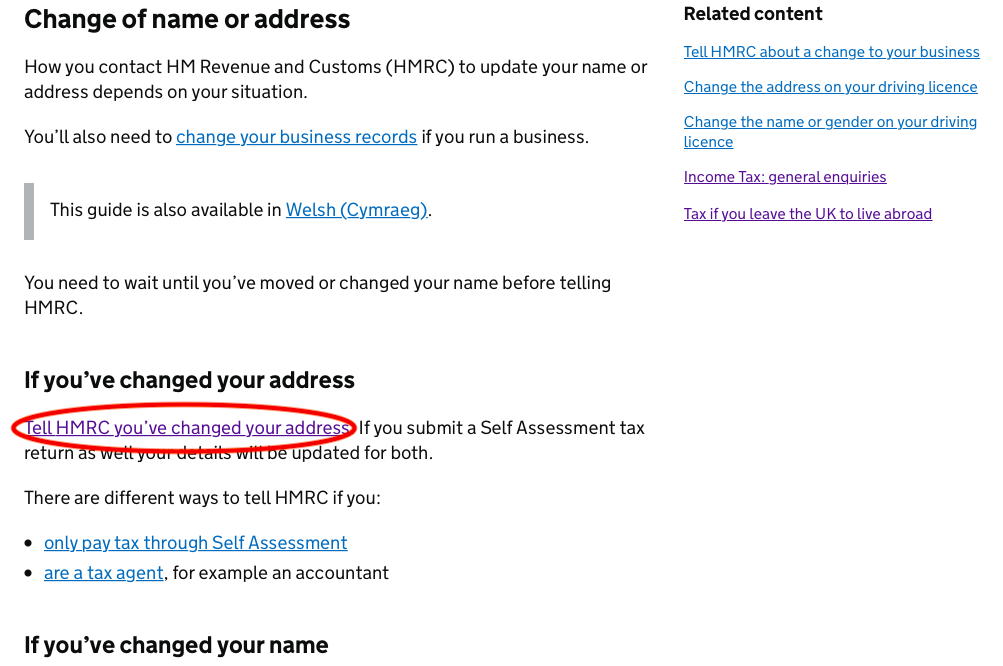Open 'Change the address on your driving licence'
Screen dimensions: 1003x666
pos(830,87)
